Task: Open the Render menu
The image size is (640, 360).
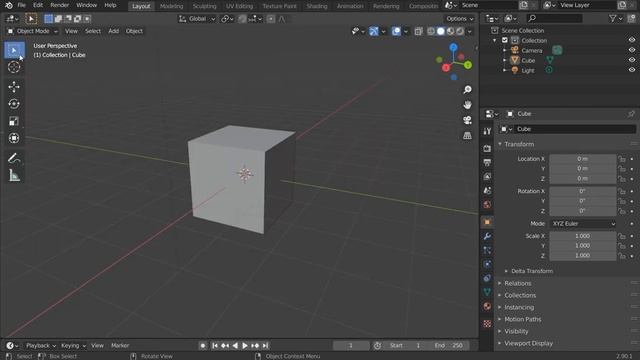Action: [60, 5]
